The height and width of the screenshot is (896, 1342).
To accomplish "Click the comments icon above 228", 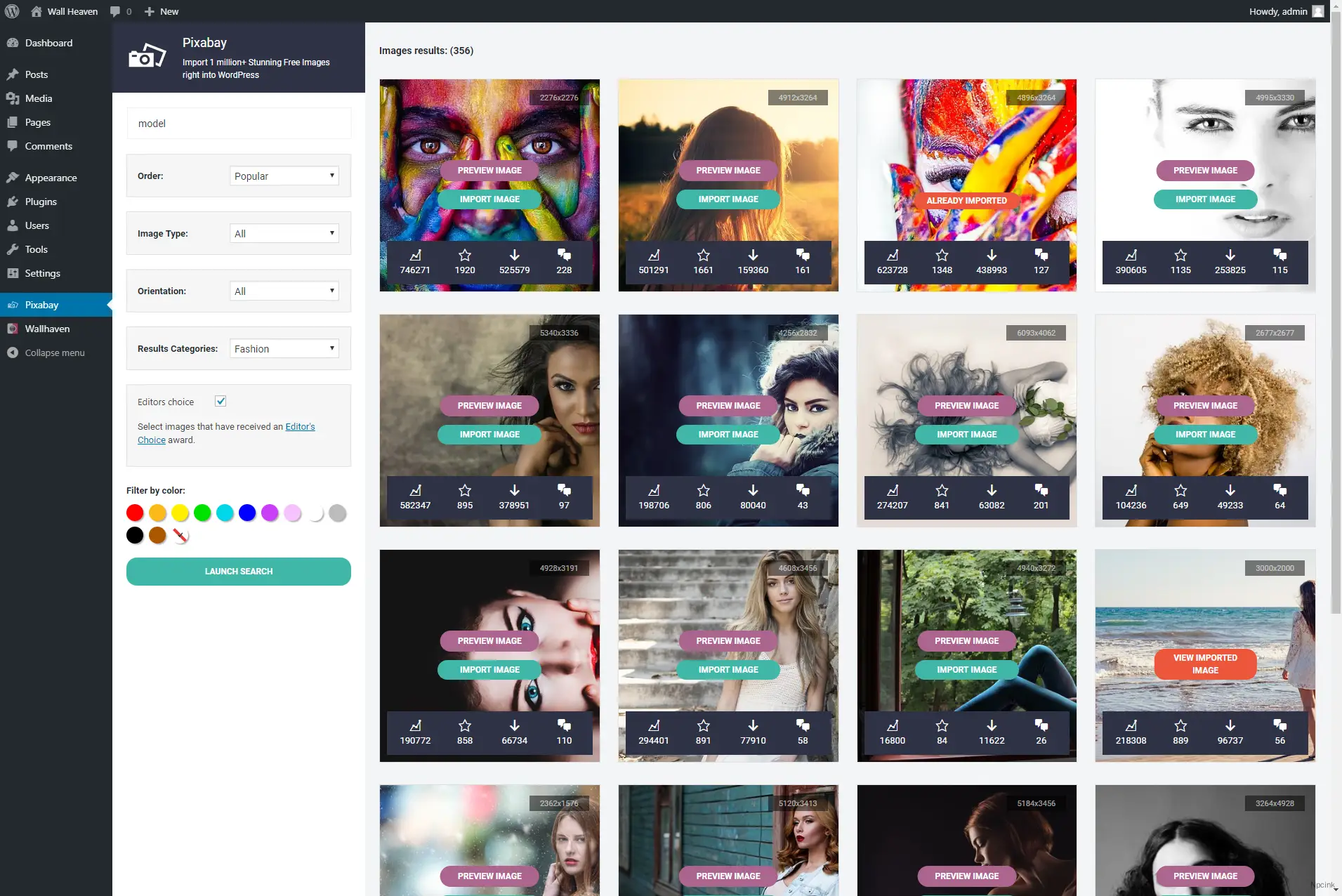I will (x=564, y=255).
